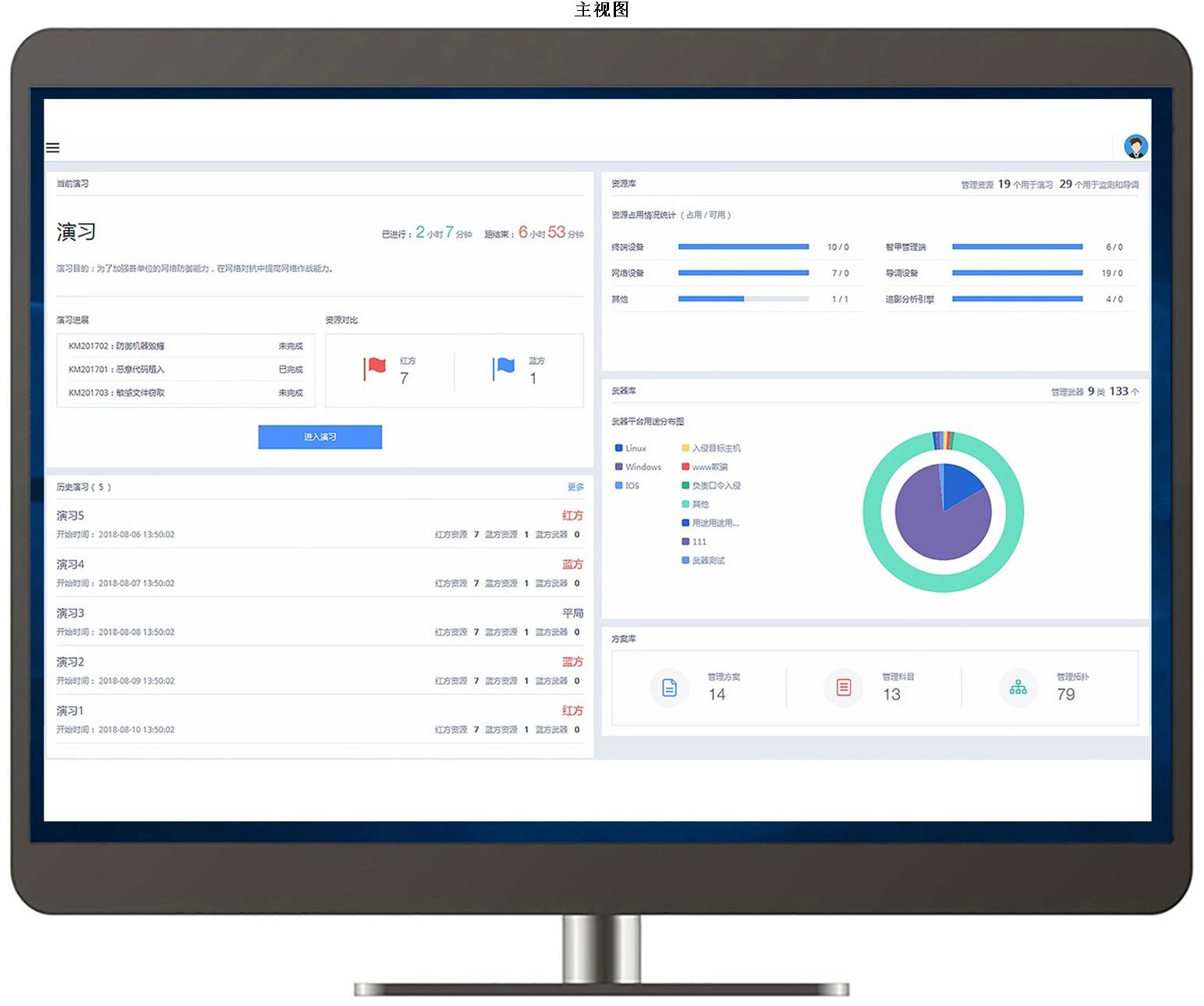Toggle the Windows legend swatch
Image resolution: width=1204 pixels, height=1006 pixels.
[619, 467]
